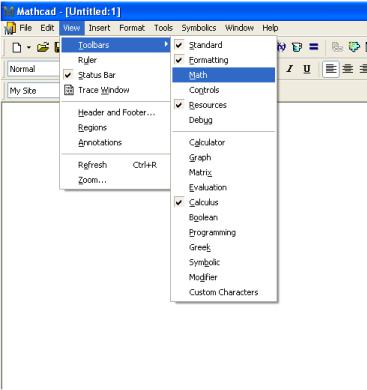Image resolution: width=367 pixels, height=390 pixels.
Task: Click the Mathcad document icon beside File
Action: pos(10,28)
